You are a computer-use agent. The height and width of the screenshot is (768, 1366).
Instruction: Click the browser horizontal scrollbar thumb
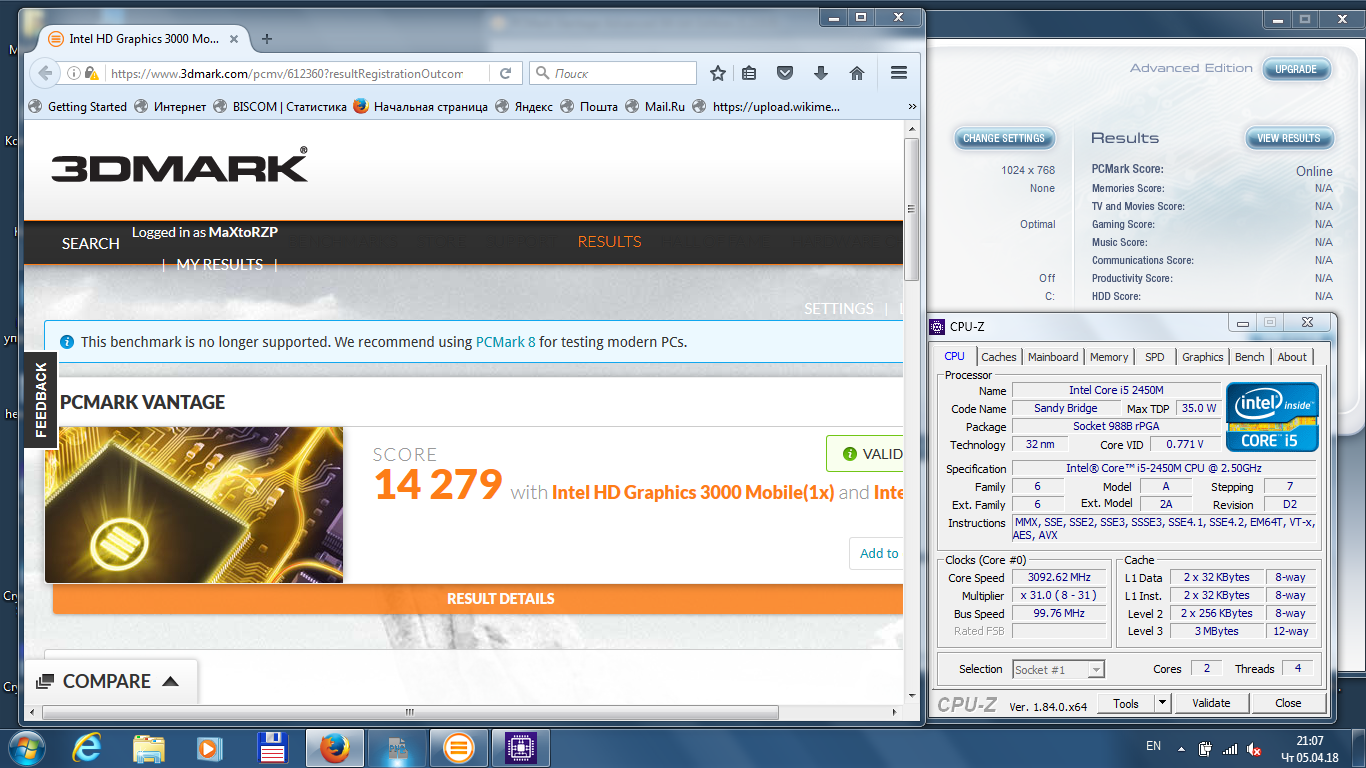[408, 712]
